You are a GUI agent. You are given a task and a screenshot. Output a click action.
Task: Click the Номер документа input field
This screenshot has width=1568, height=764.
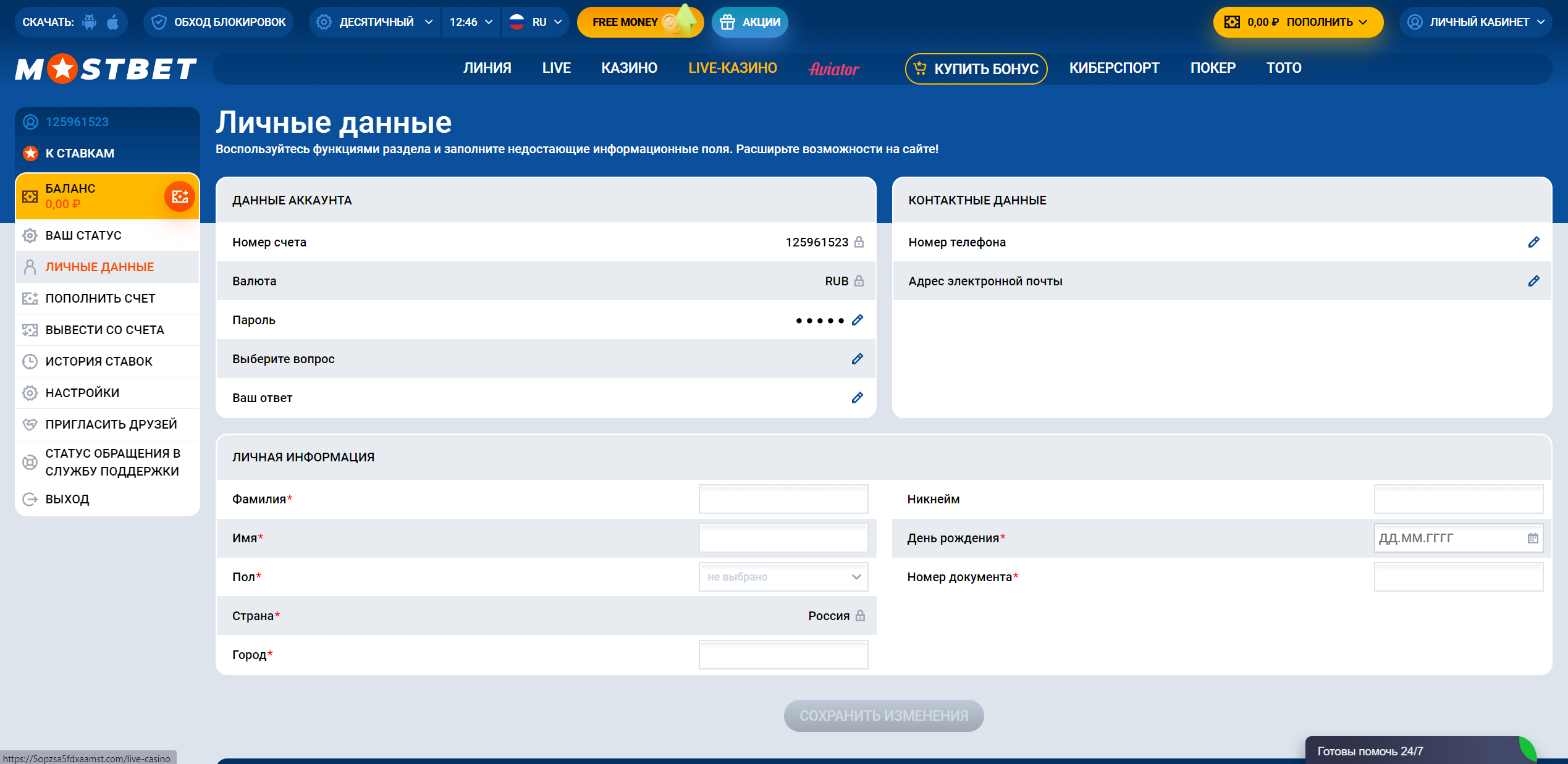point(1459,577)
